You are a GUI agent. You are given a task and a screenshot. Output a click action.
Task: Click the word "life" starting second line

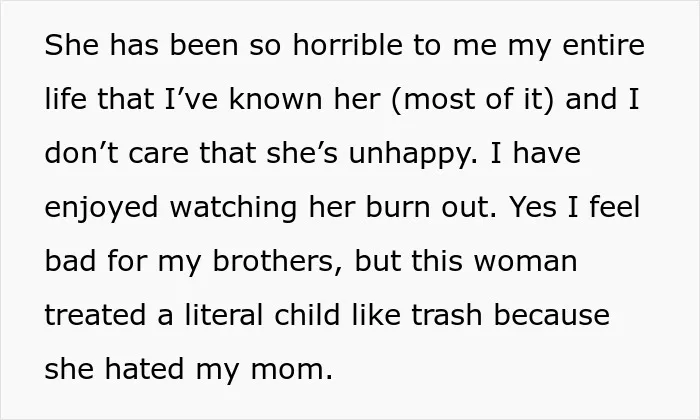[x=65, y=98]
